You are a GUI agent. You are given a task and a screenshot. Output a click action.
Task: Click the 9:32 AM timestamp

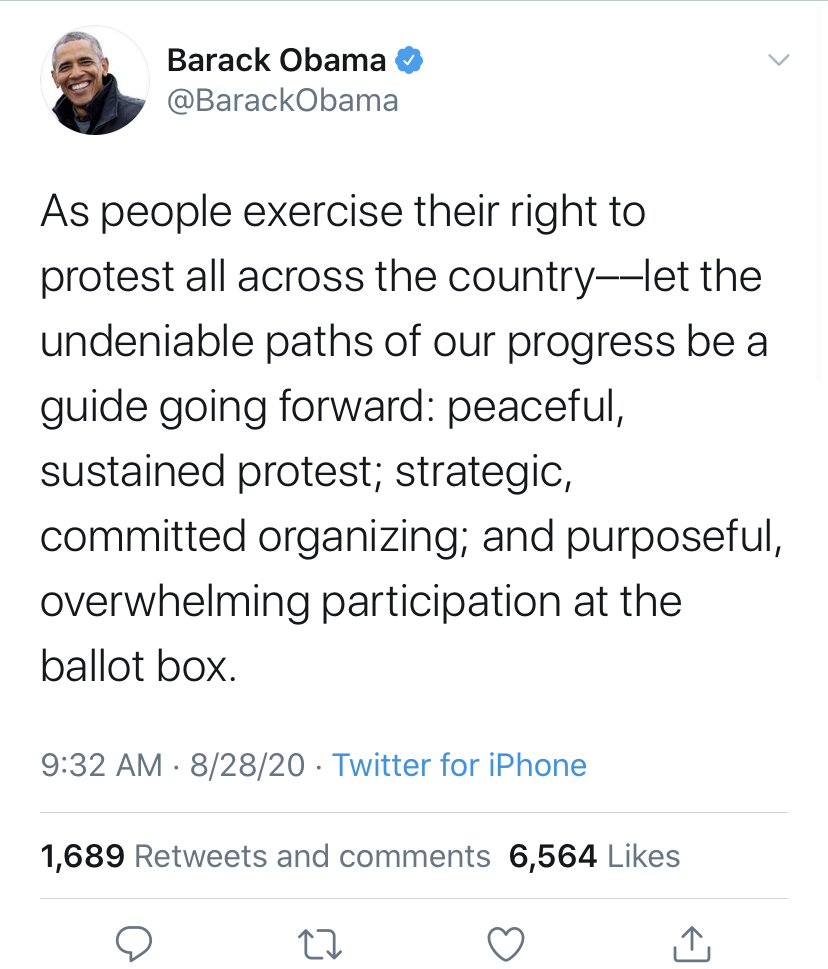pyautogui.click(x=101, y=765)
